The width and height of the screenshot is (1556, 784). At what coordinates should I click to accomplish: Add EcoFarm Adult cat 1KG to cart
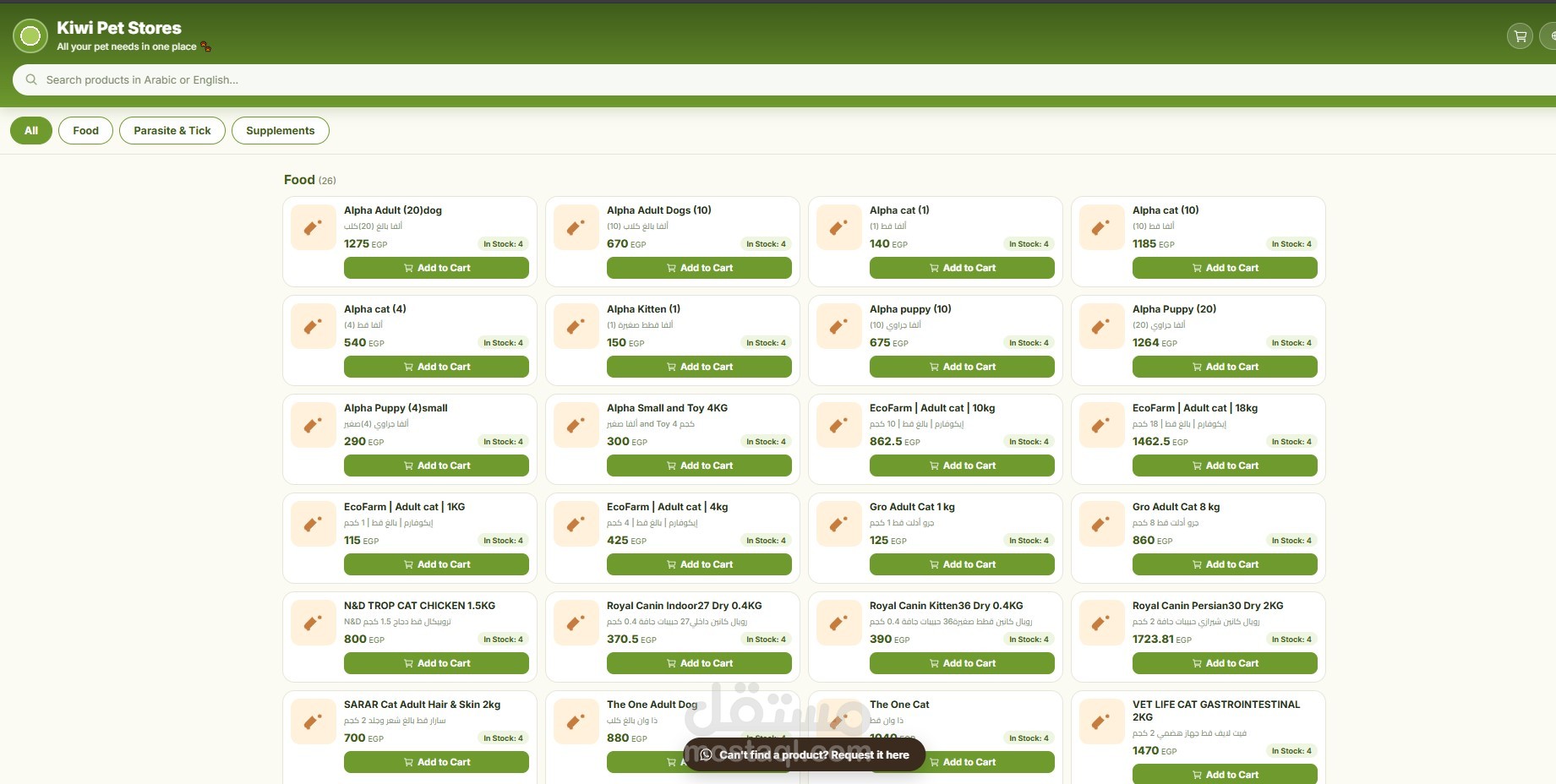(x=436, y=564)
